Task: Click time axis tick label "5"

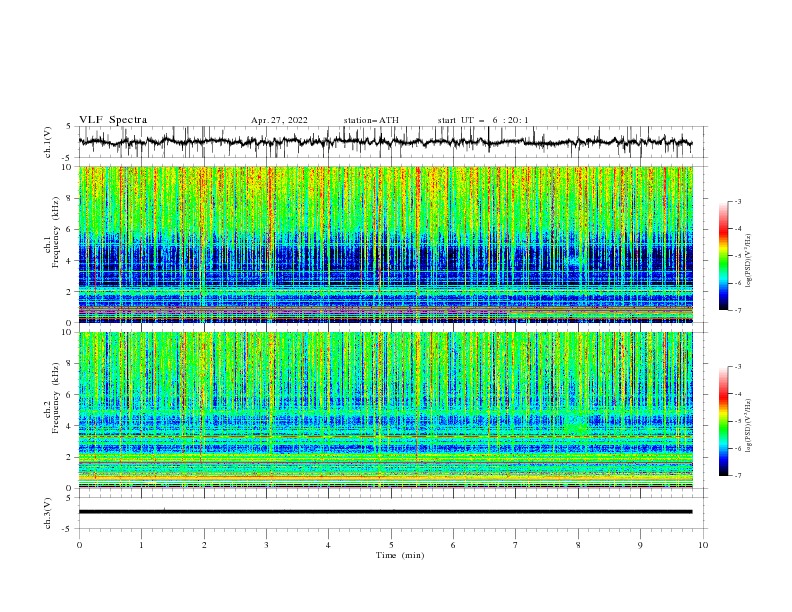Action: click(x=391, y=546)
